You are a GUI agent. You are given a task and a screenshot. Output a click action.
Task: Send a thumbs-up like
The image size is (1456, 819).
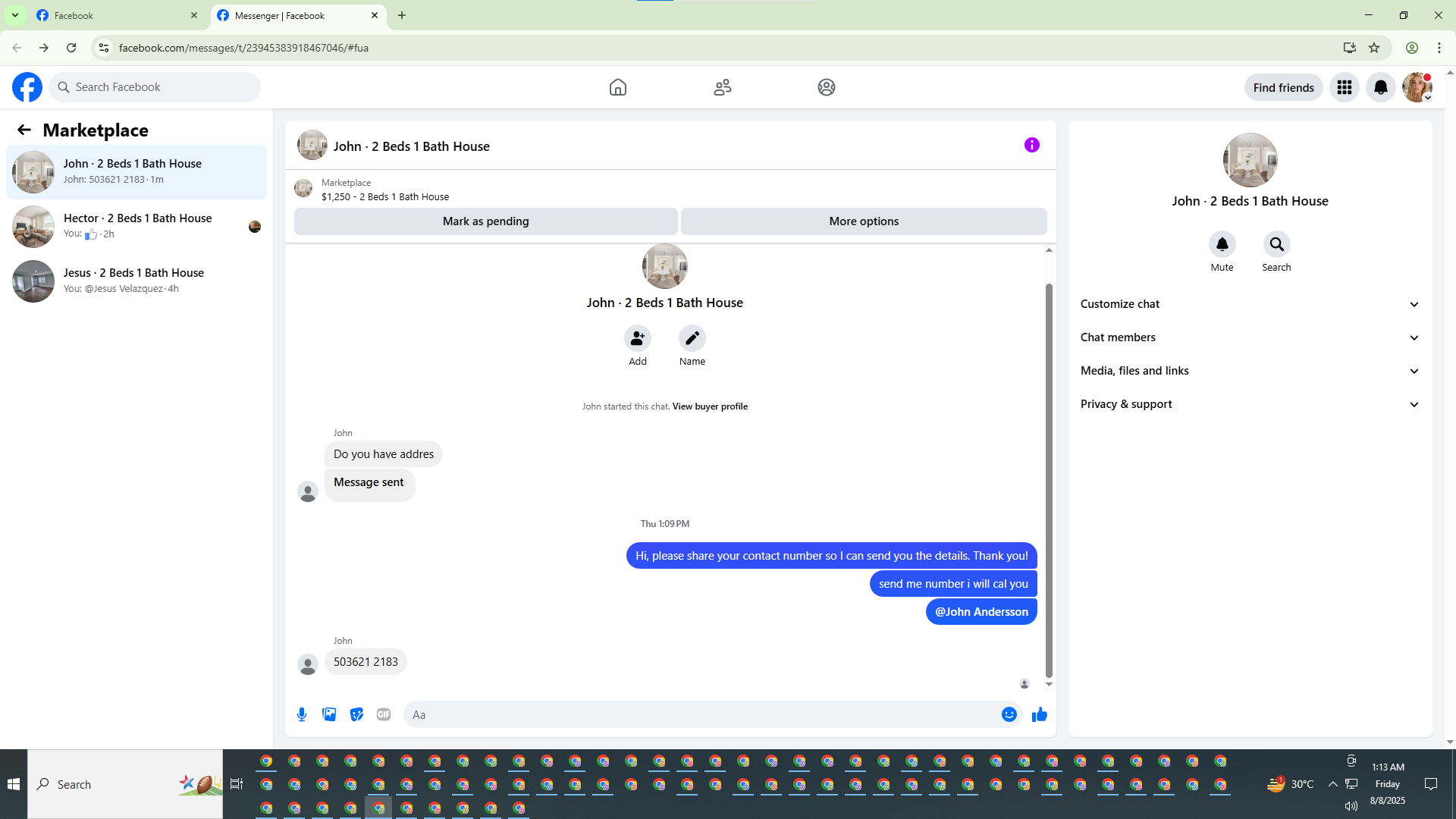[1039, 714]
